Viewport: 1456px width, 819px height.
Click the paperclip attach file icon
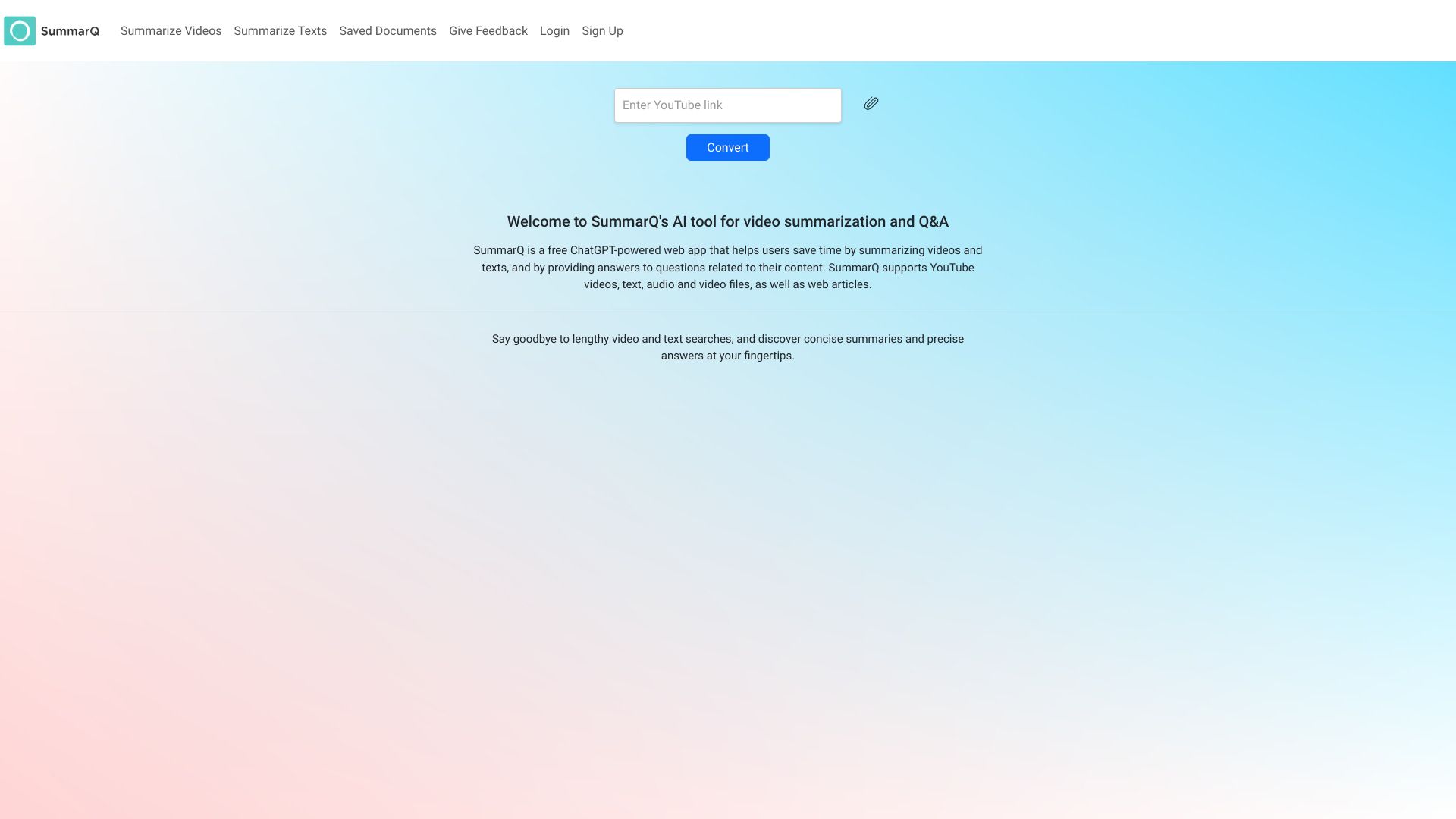pyautogui.click(x=871, y=104)
